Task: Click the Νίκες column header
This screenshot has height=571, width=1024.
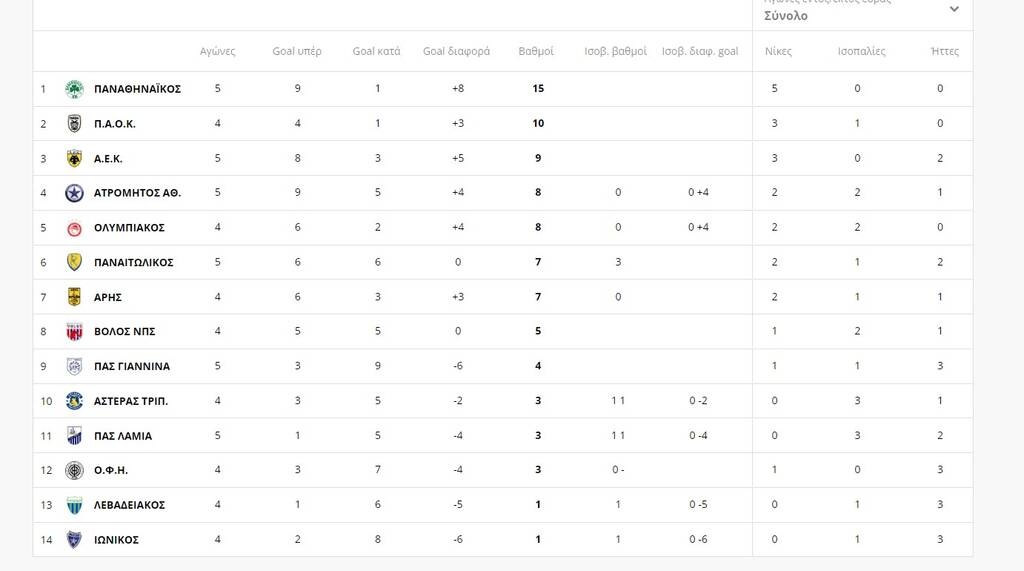Action: (778, 51)
